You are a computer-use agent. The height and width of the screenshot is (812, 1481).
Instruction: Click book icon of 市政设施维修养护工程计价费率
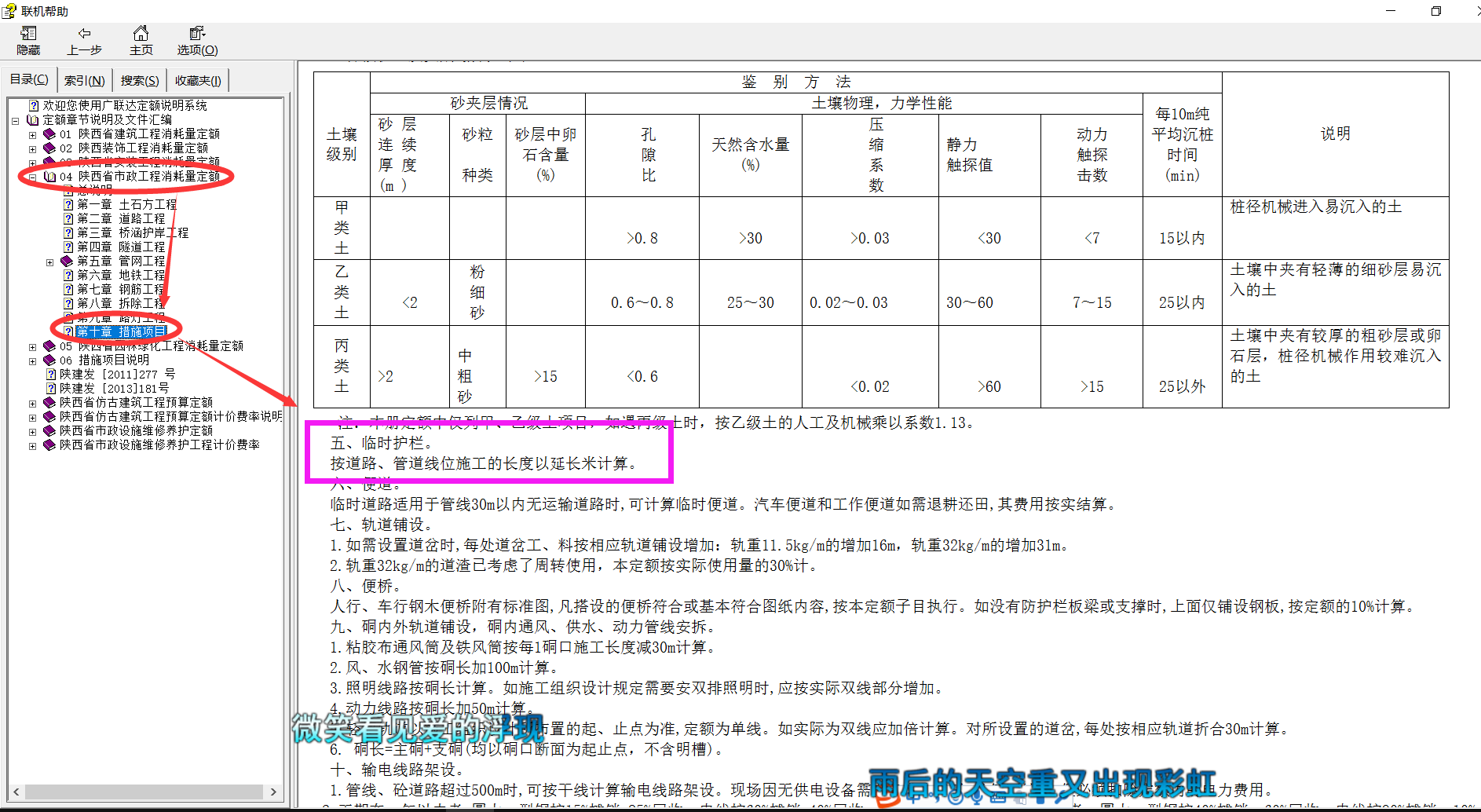tap(49, 444)
